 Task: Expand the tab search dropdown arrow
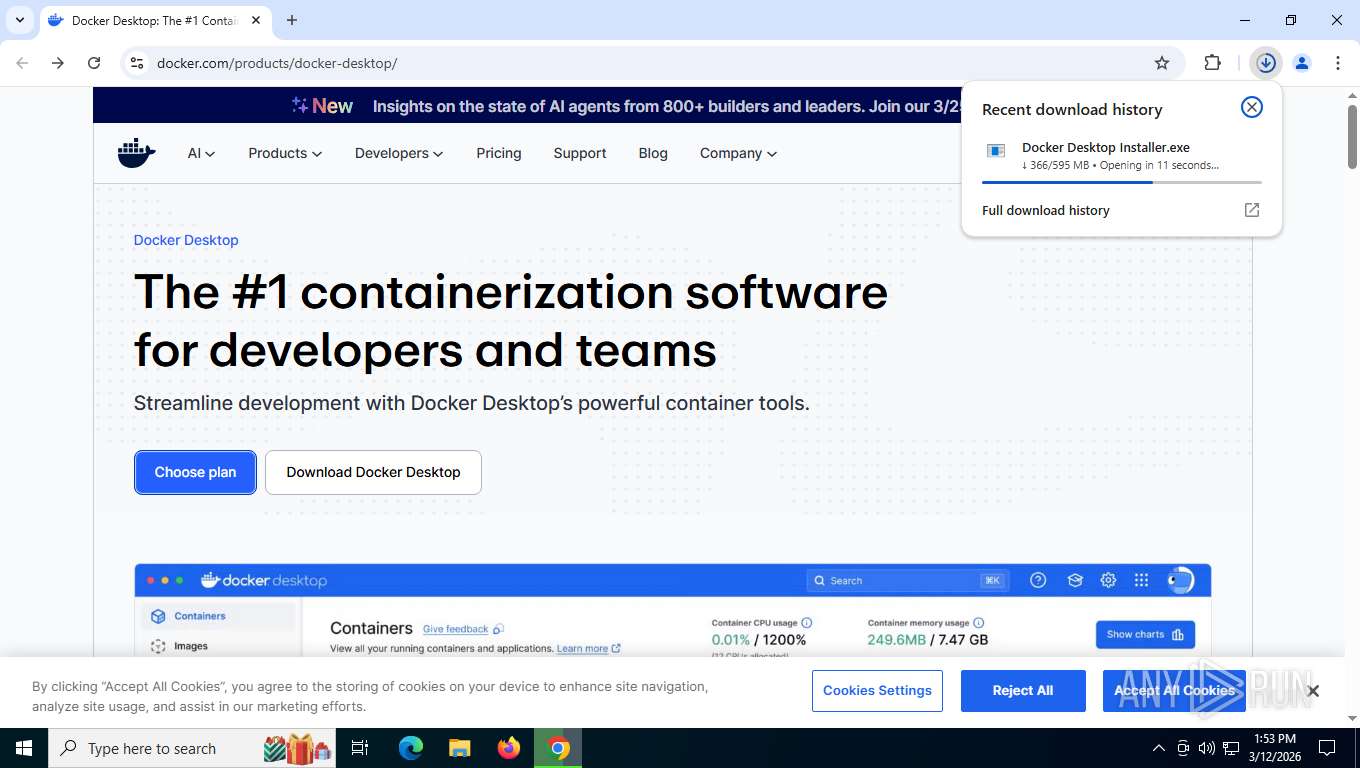(19, 20)
